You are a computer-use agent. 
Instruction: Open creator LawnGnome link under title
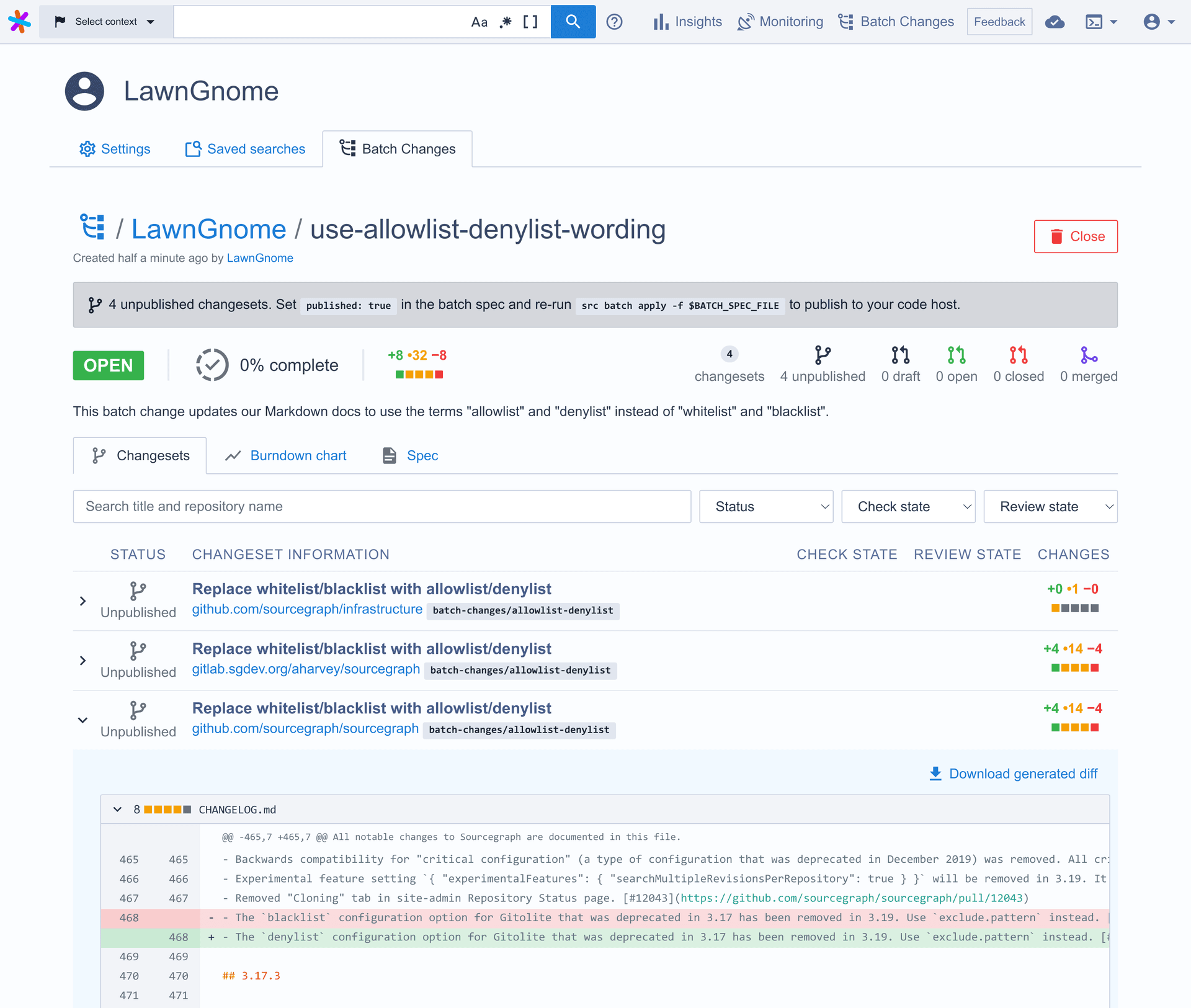(260, 258)
